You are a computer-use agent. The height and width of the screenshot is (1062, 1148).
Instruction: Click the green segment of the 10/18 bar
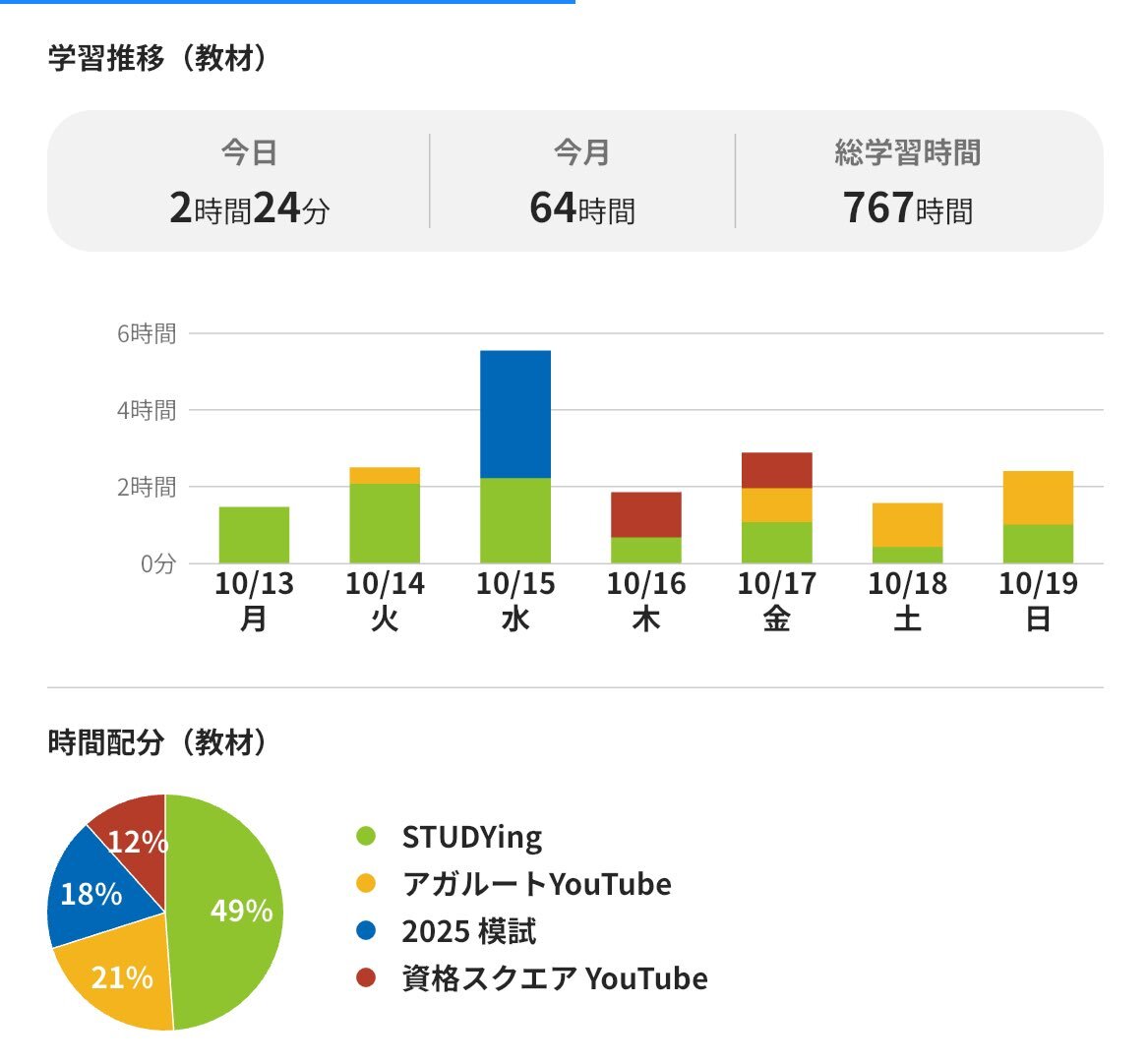click(907, 555)
